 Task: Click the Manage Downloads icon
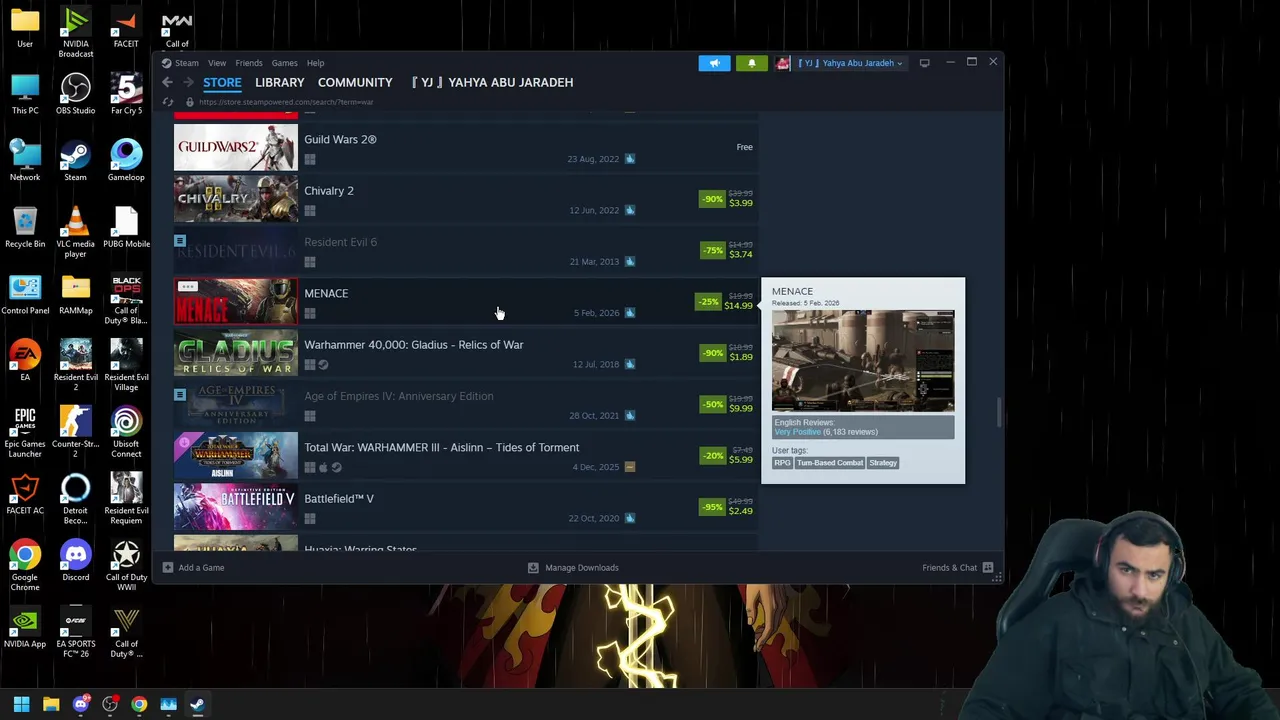[x=534, y=568]
